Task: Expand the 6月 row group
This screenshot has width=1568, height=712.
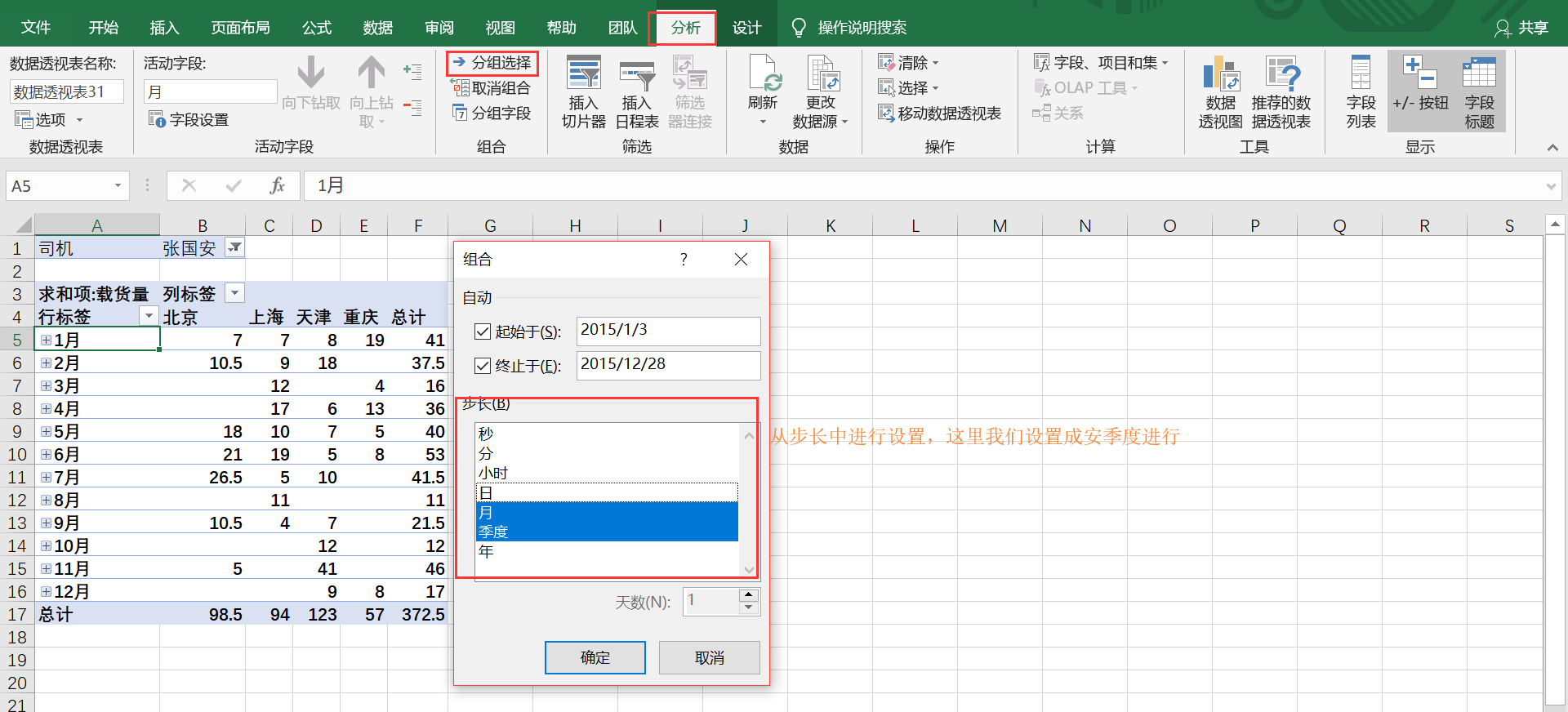Action: click(47, 454)
